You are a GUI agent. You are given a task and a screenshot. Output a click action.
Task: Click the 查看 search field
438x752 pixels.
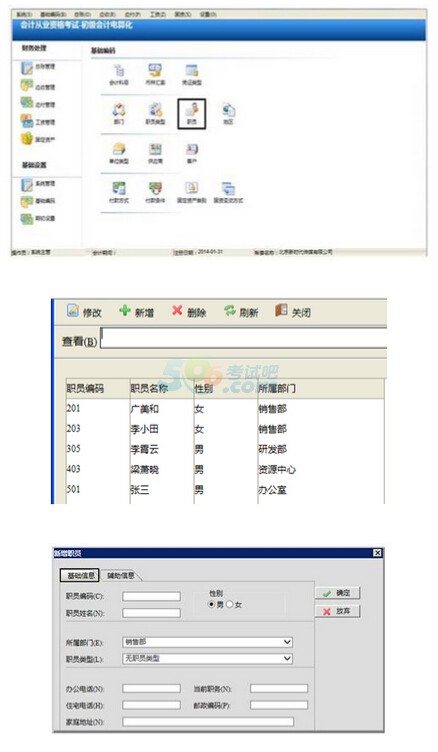244,338
